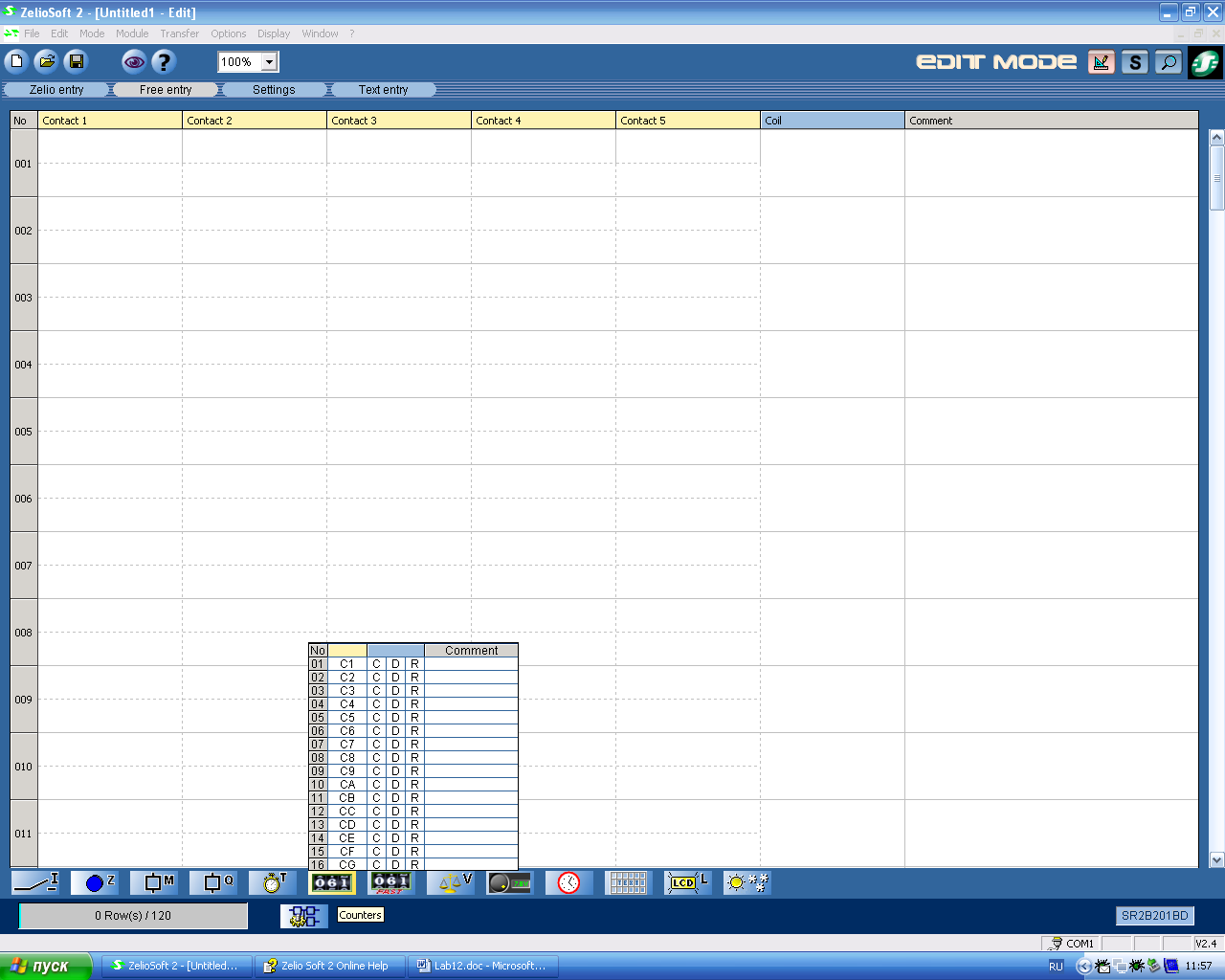Open the ? help menu
The height and width of the screenshot is (980, 1225).
351,33
